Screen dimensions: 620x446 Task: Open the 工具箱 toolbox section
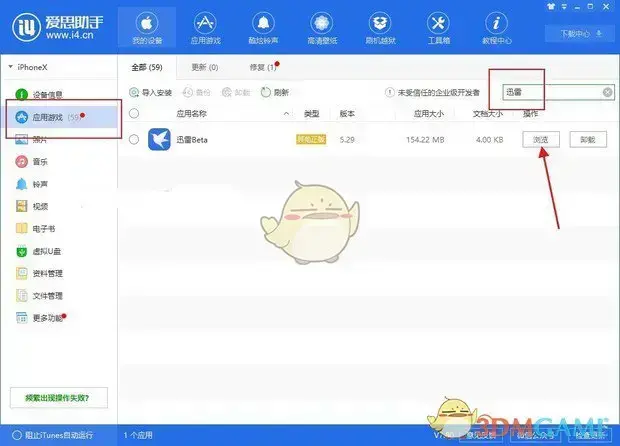click(438, 28)
